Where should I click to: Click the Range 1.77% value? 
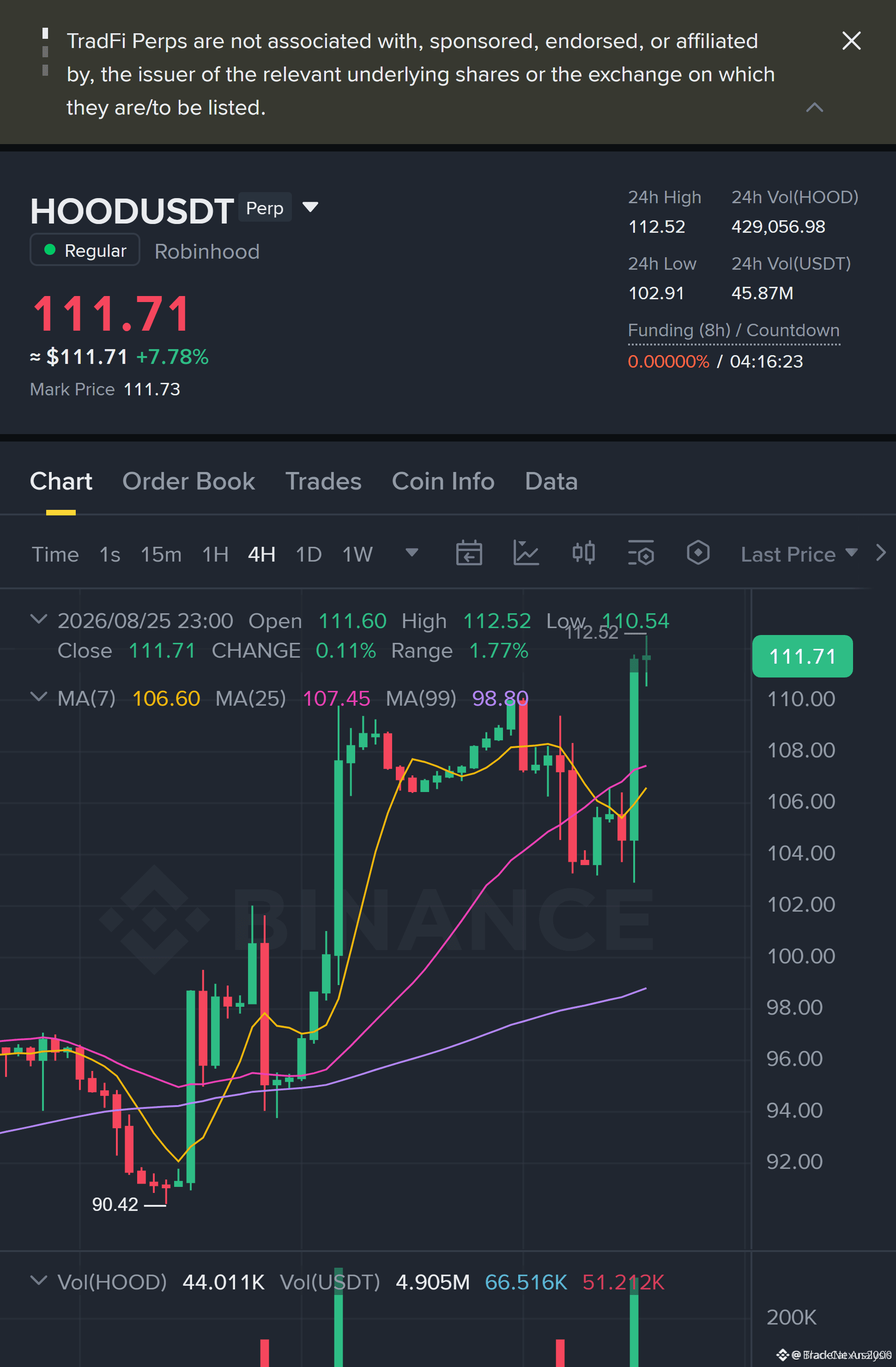(x=498, y=651)
